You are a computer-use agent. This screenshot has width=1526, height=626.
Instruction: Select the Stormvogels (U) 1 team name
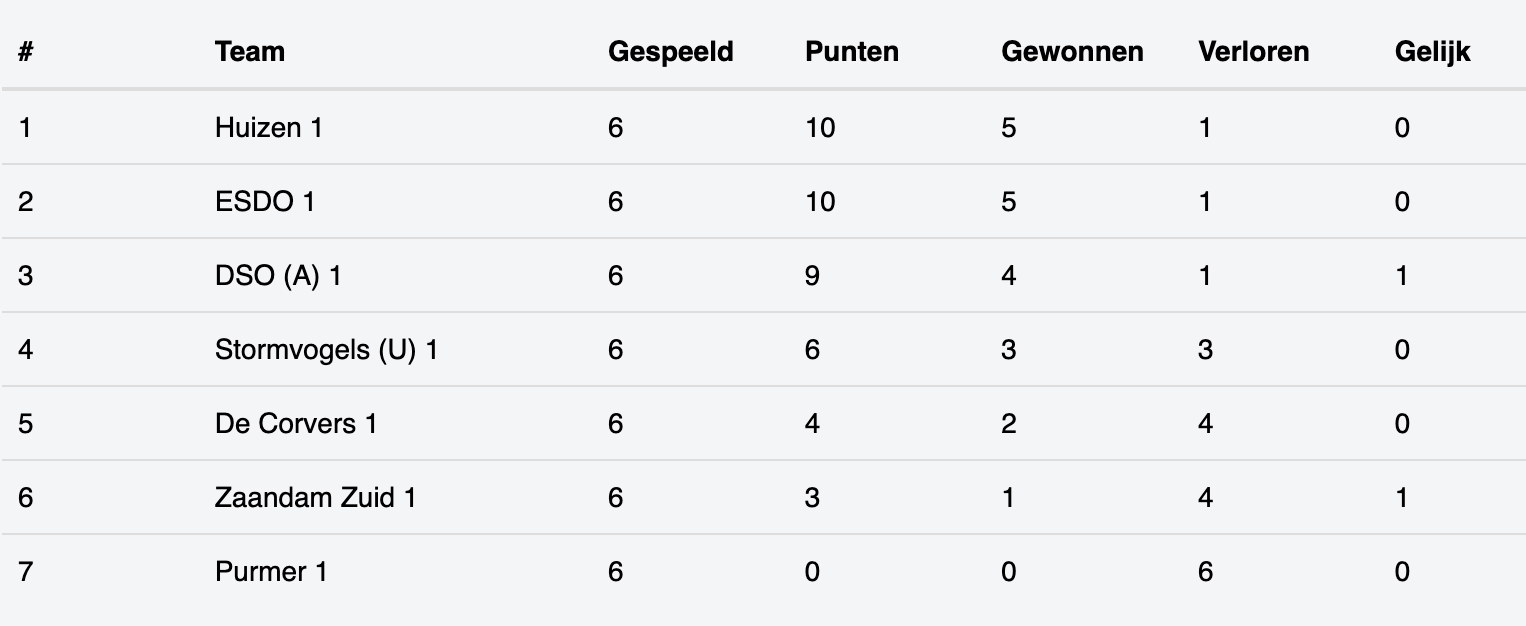tap(326, 350)
